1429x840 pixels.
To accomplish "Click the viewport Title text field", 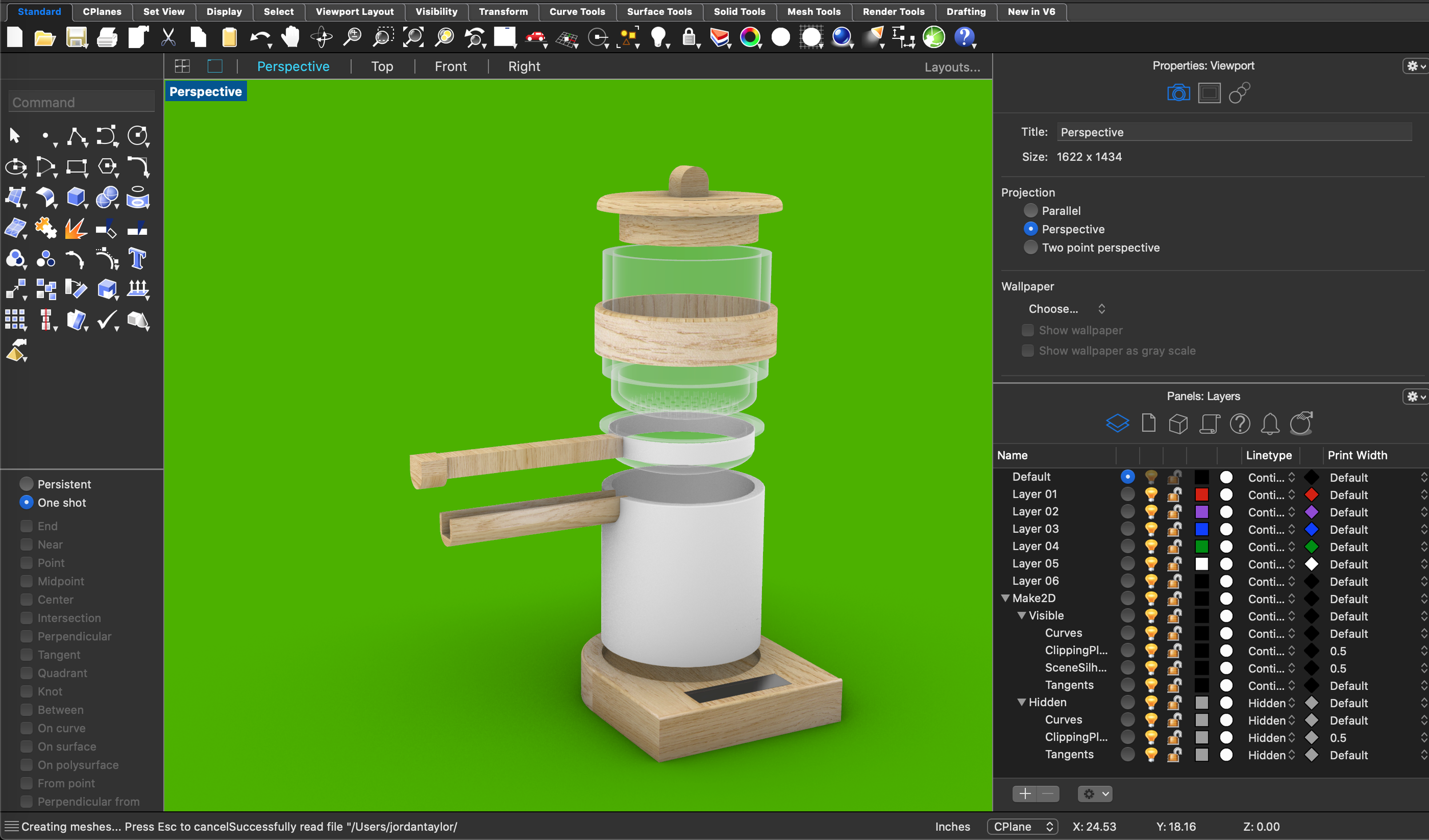I will pos(1234,132).
